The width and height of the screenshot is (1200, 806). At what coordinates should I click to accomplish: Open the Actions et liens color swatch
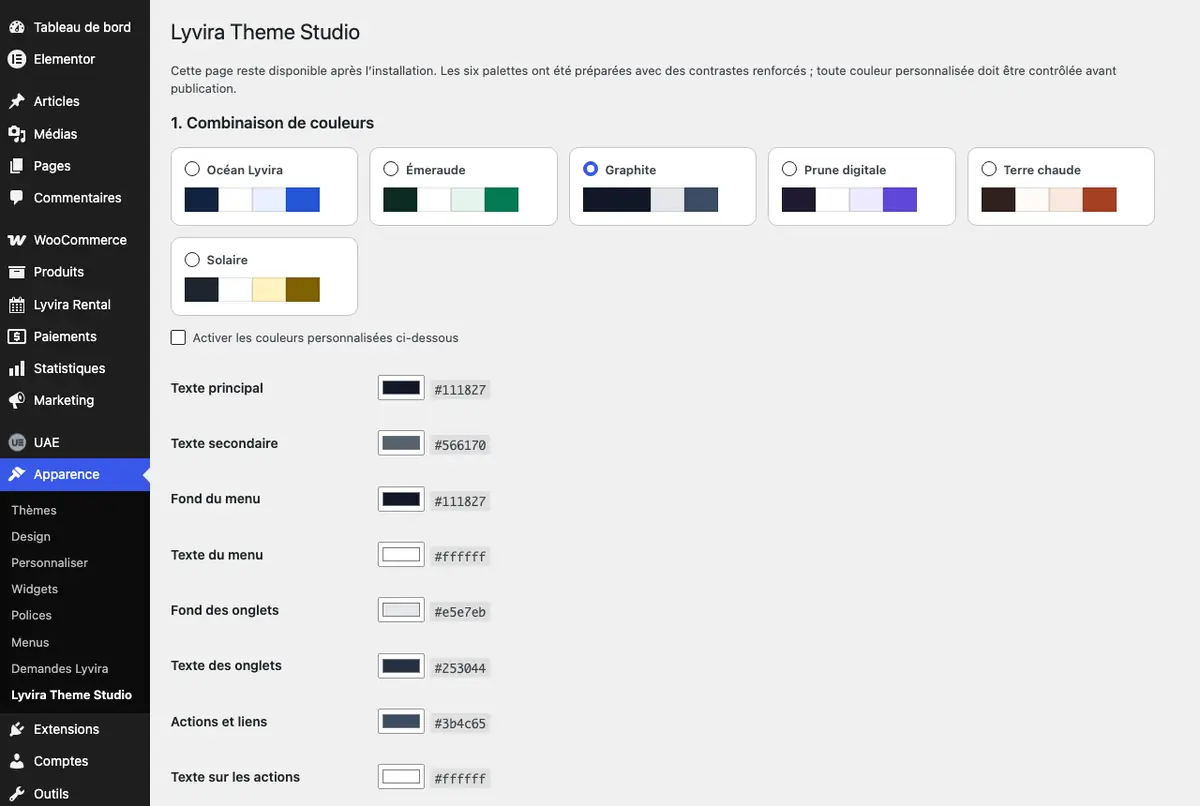(401, 721)
